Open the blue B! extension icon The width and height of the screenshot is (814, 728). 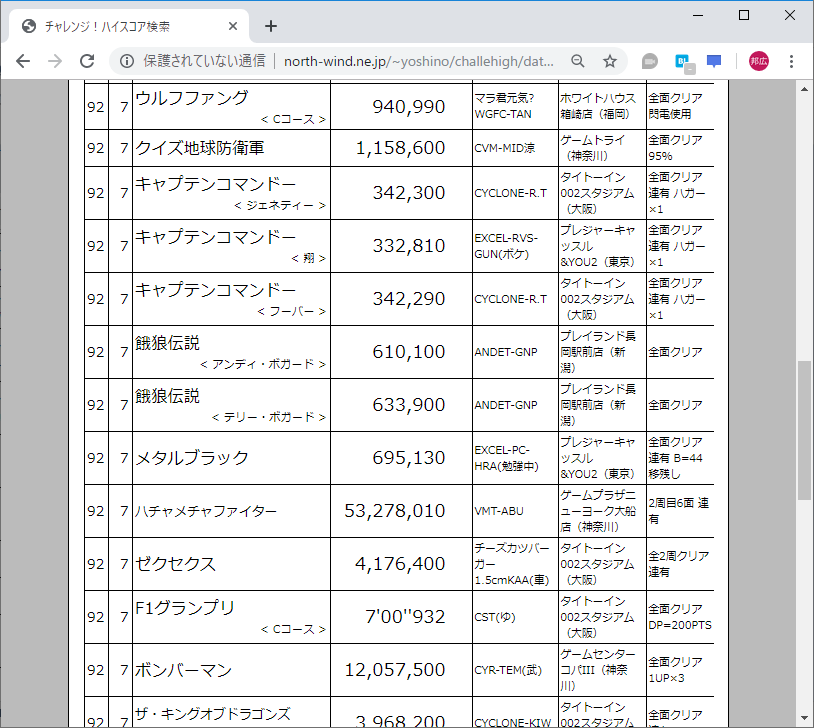coord(684,62)
